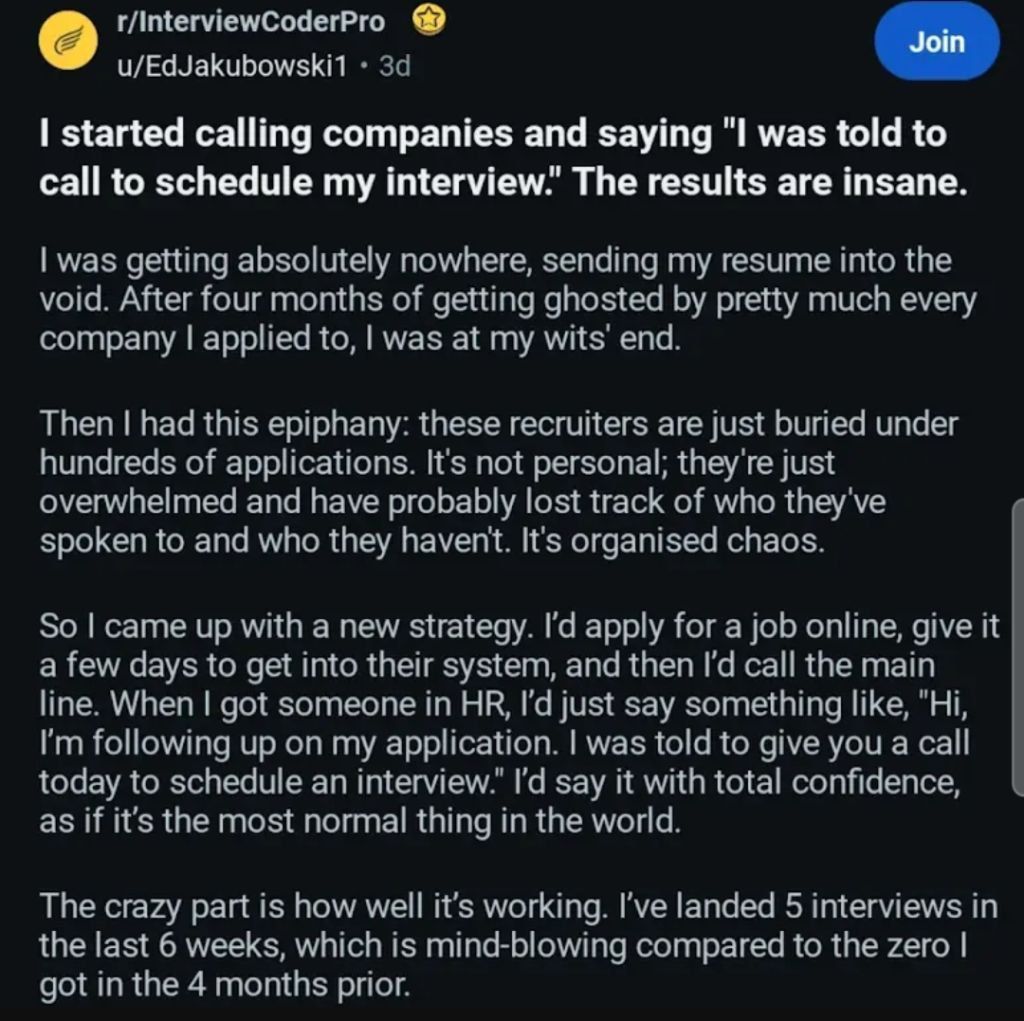This screenshot has width=1024, height=1021.
Task: Click the yellow wing subreddit avatar
Action: (x=63, y=43)
